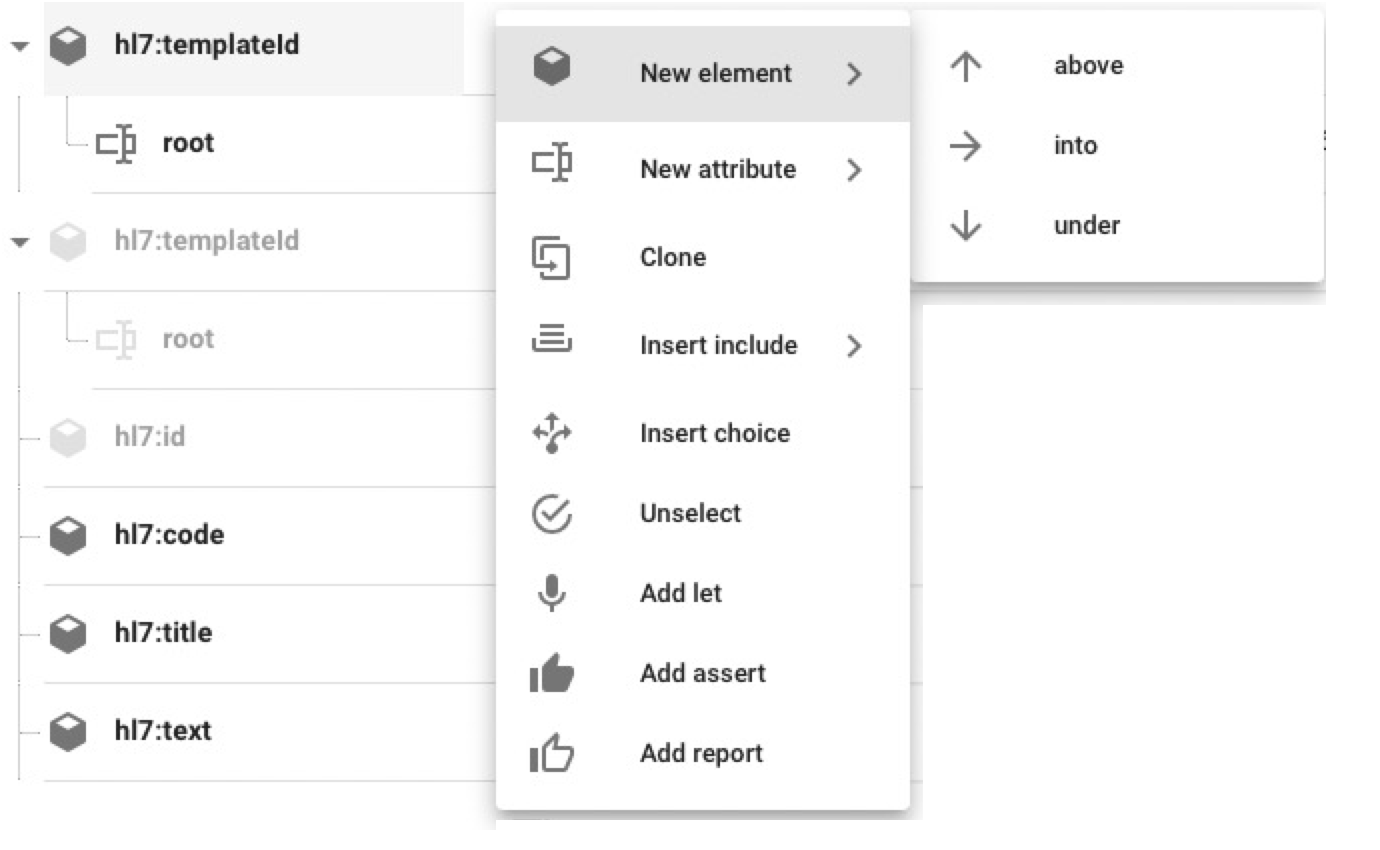The width and height of the screenshot is (1380, 850).
Task: Click the outlined thumbs-up Add report icon
Action: point(551,754)
